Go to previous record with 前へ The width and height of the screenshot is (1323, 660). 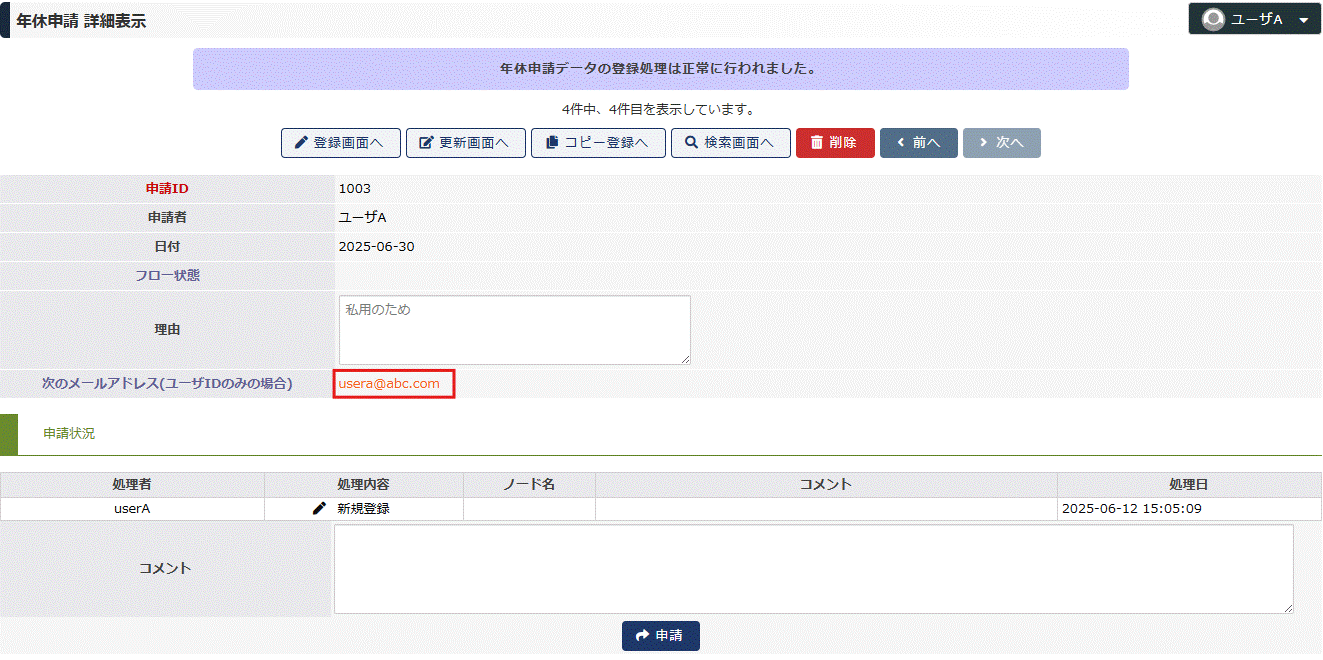919,143
